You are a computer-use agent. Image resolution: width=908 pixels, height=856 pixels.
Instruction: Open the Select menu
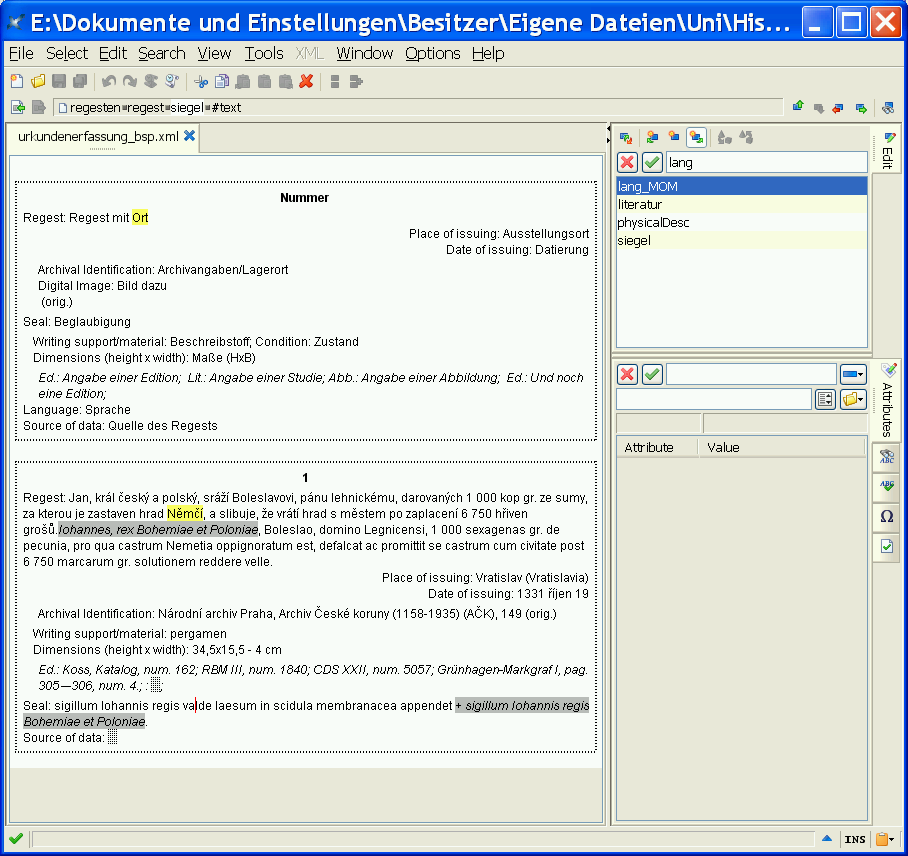coord(67,53)
